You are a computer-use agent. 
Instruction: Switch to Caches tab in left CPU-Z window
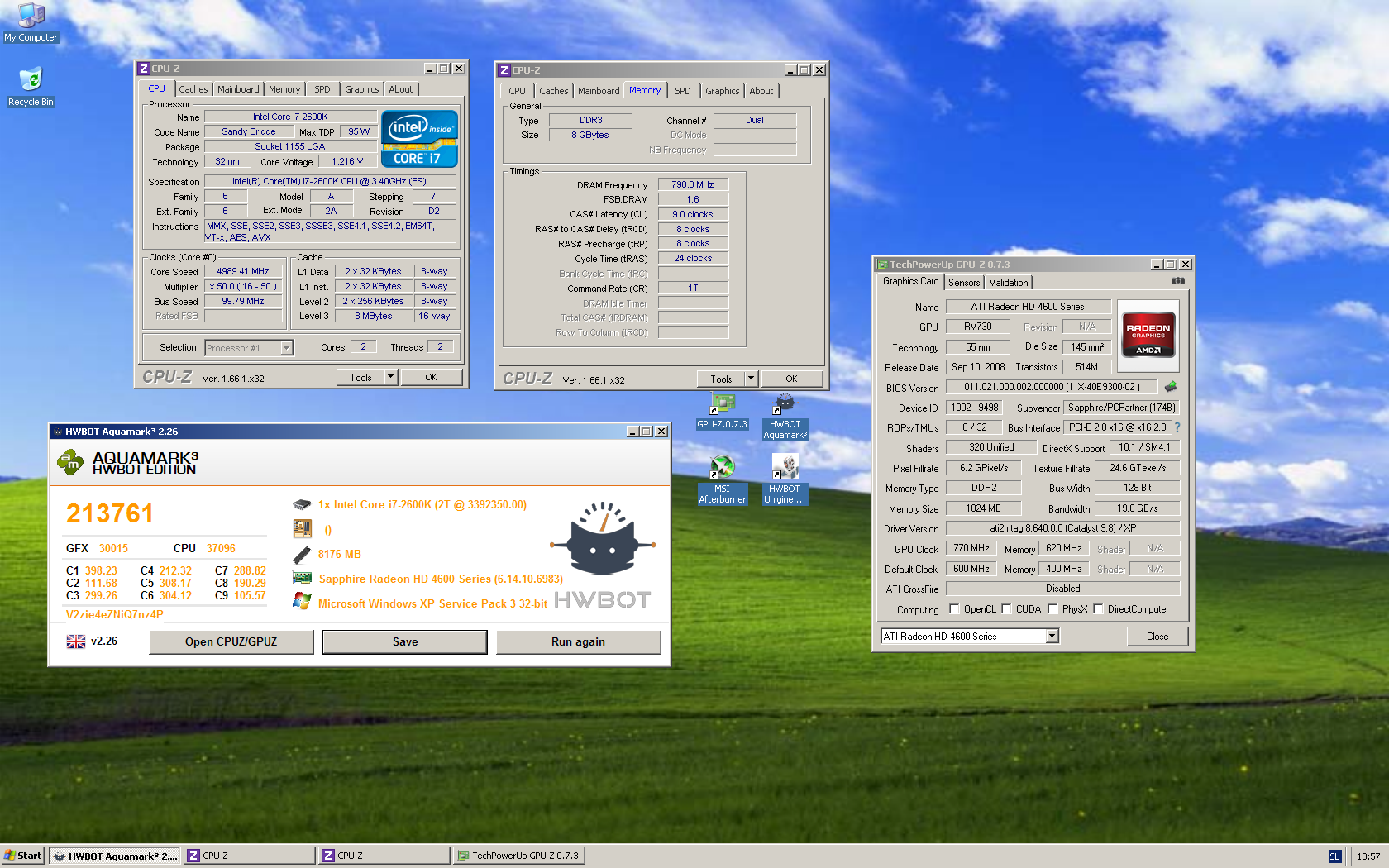coord(193,89)
